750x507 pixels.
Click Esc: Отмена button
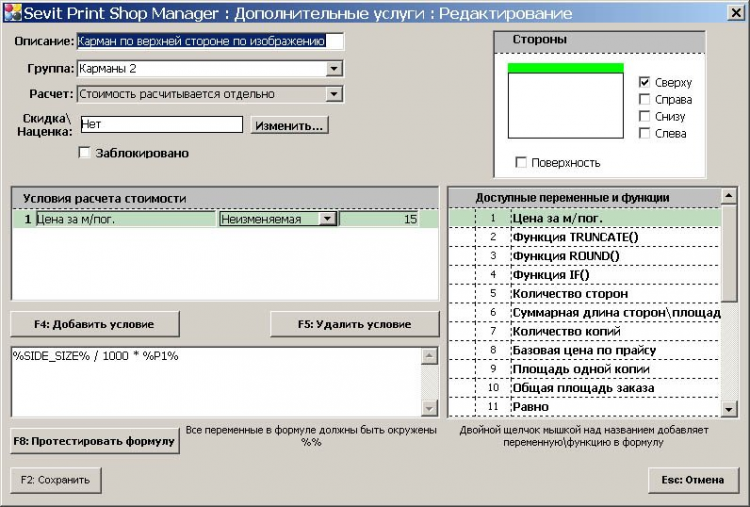[x=693, y=480]
